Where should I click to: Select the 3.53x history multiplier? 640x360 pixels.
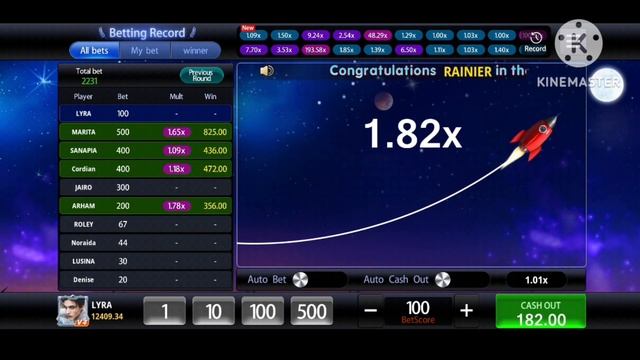pos(284,50)
